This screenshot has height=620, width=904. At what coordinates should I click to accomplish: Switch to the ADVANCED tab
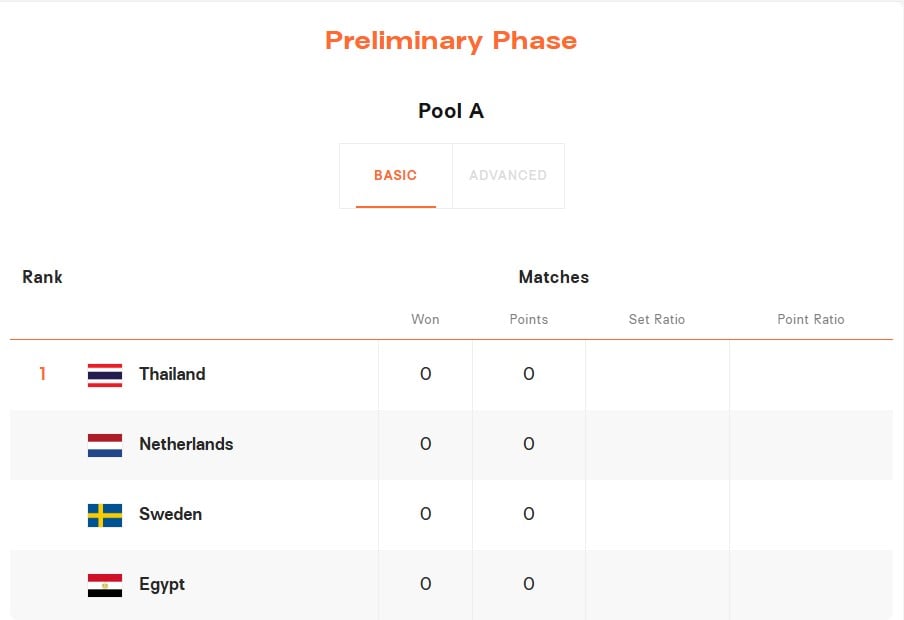tap(508, 175)
